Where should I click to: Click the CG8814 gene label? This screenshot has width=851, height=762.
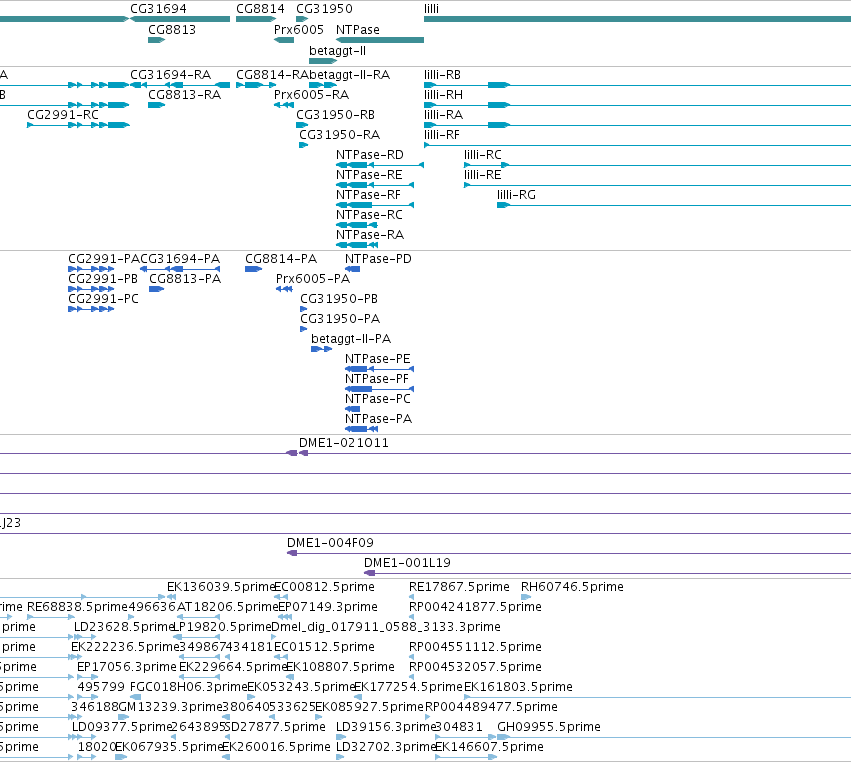pyautogui.click(x=260, y=9)
